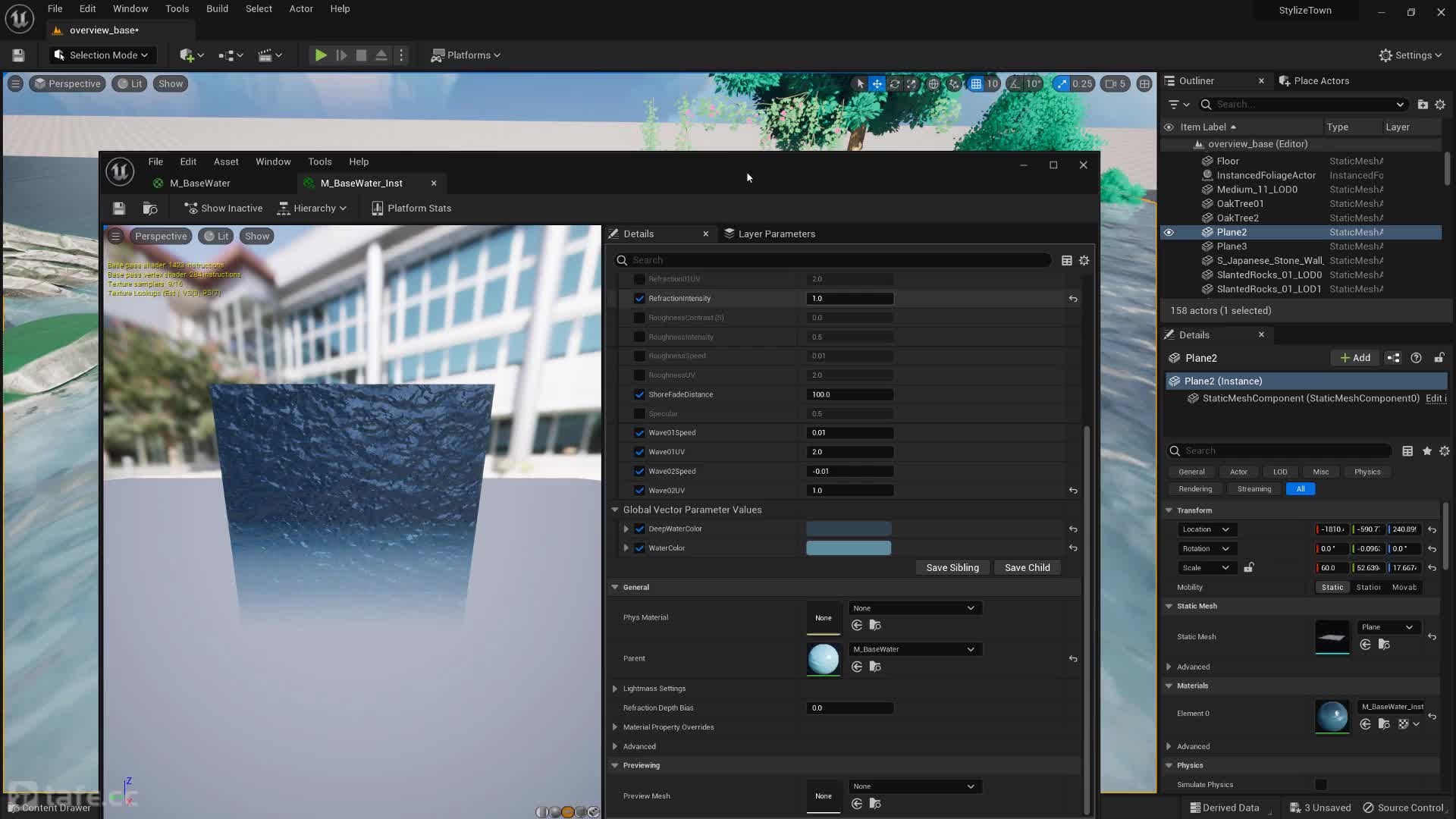Reset RefractionIntensity to its default

(x=1073, y=299)
